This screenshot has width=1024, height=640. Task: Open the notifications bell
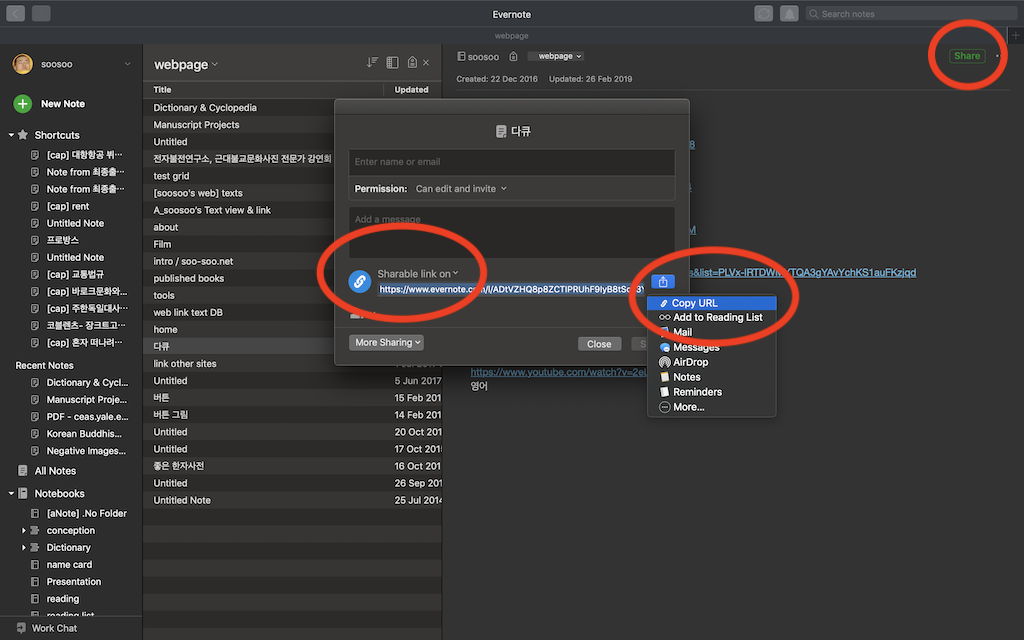(789, 13)
